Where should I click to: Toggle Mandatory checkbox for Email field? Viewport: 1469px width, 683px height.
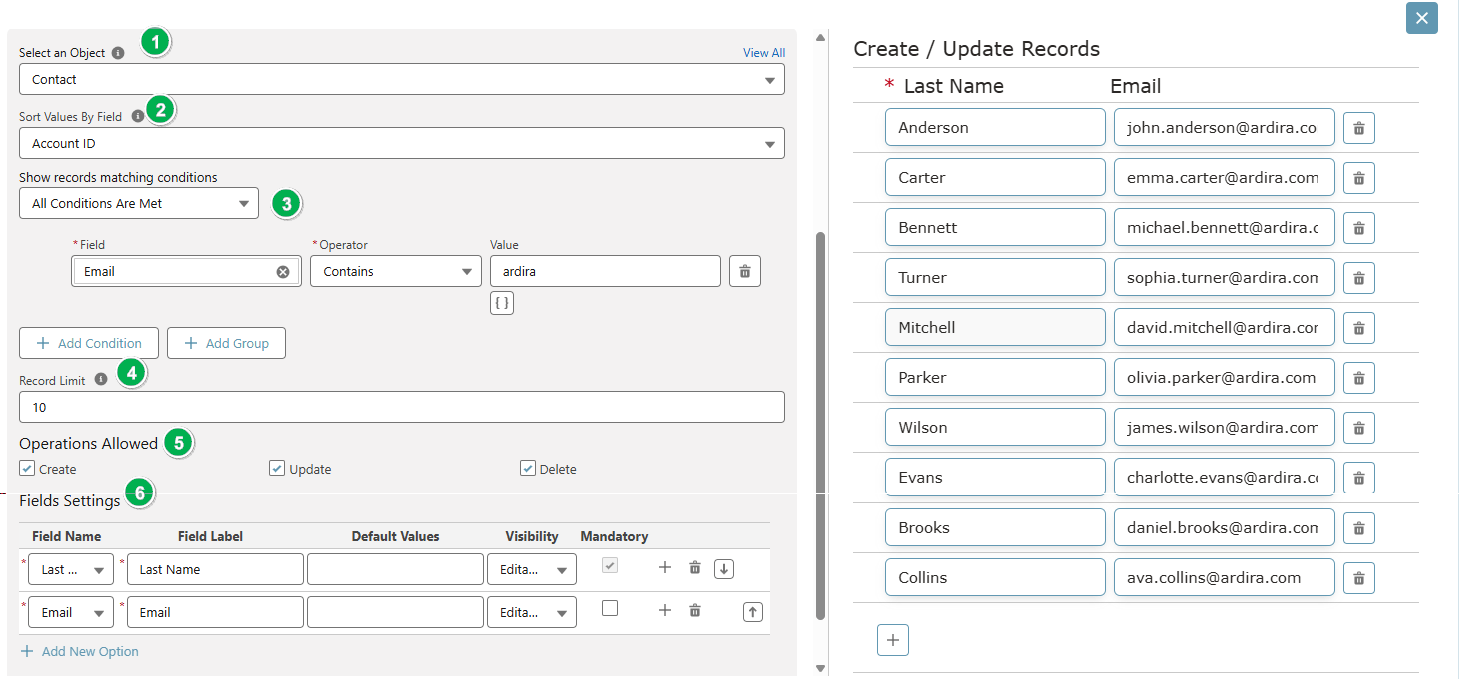(x=610, y=608)
